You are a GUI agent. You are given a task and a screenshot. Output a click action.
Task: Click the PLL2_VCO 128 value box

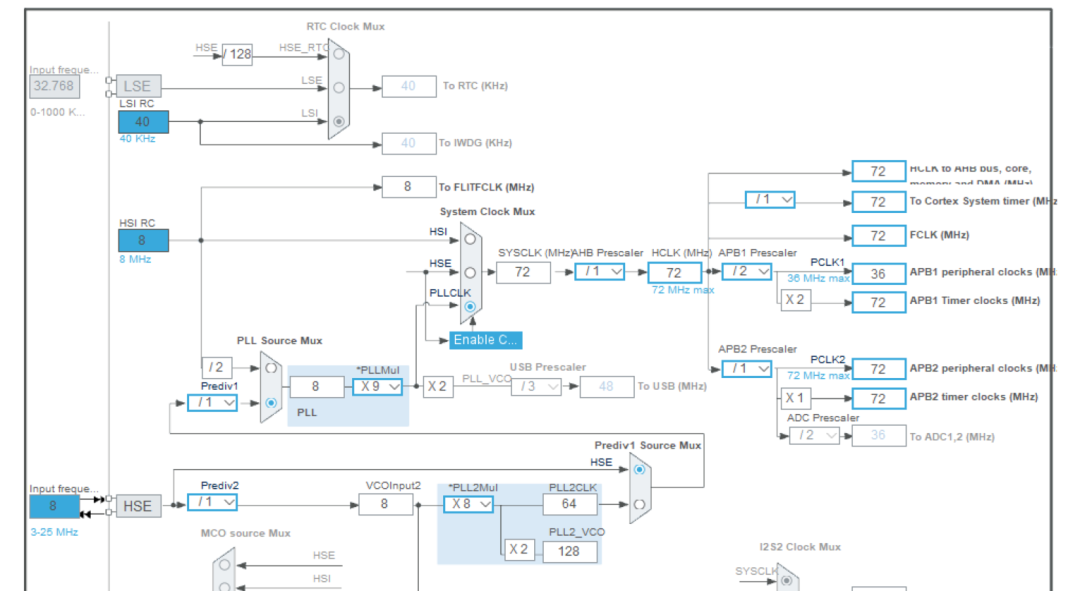click(570, 552)
